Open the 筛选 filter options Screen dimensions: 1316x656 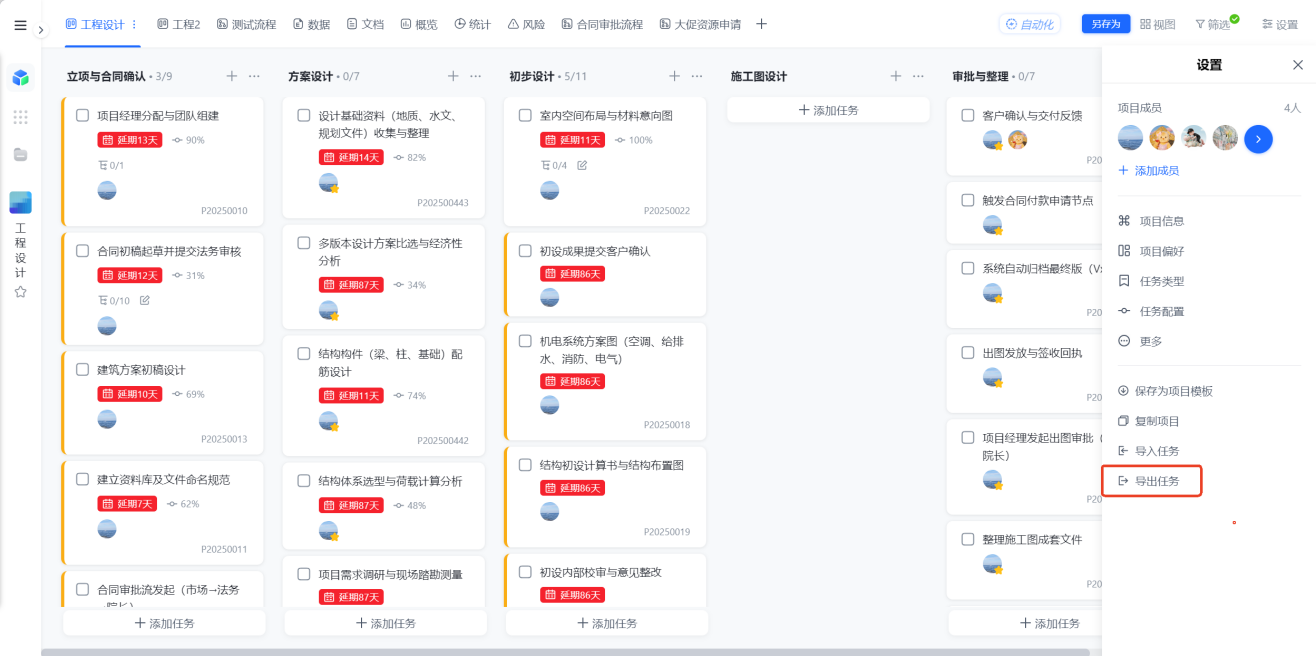tap(1214, 24)
